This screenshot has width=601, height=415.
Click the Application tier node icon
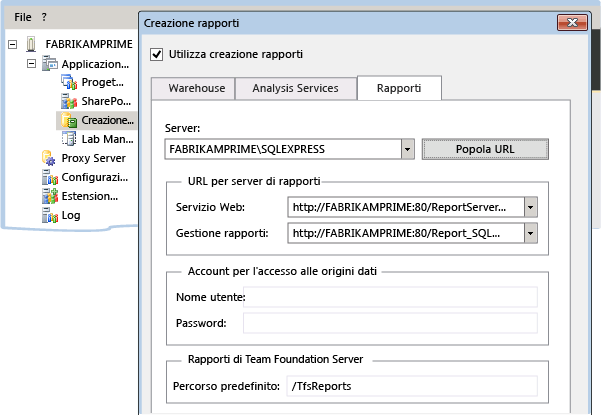(50, 63)
